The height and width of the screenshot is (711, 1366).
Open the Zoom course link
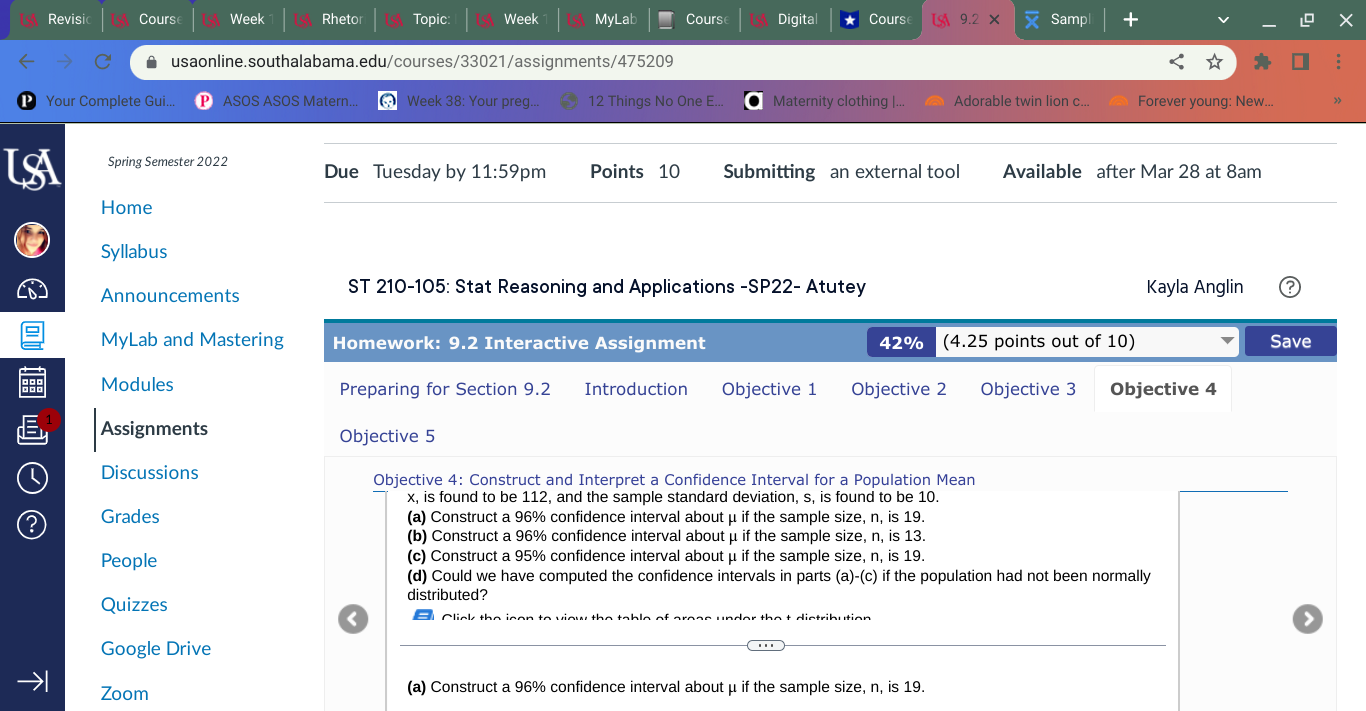(125, 693)
